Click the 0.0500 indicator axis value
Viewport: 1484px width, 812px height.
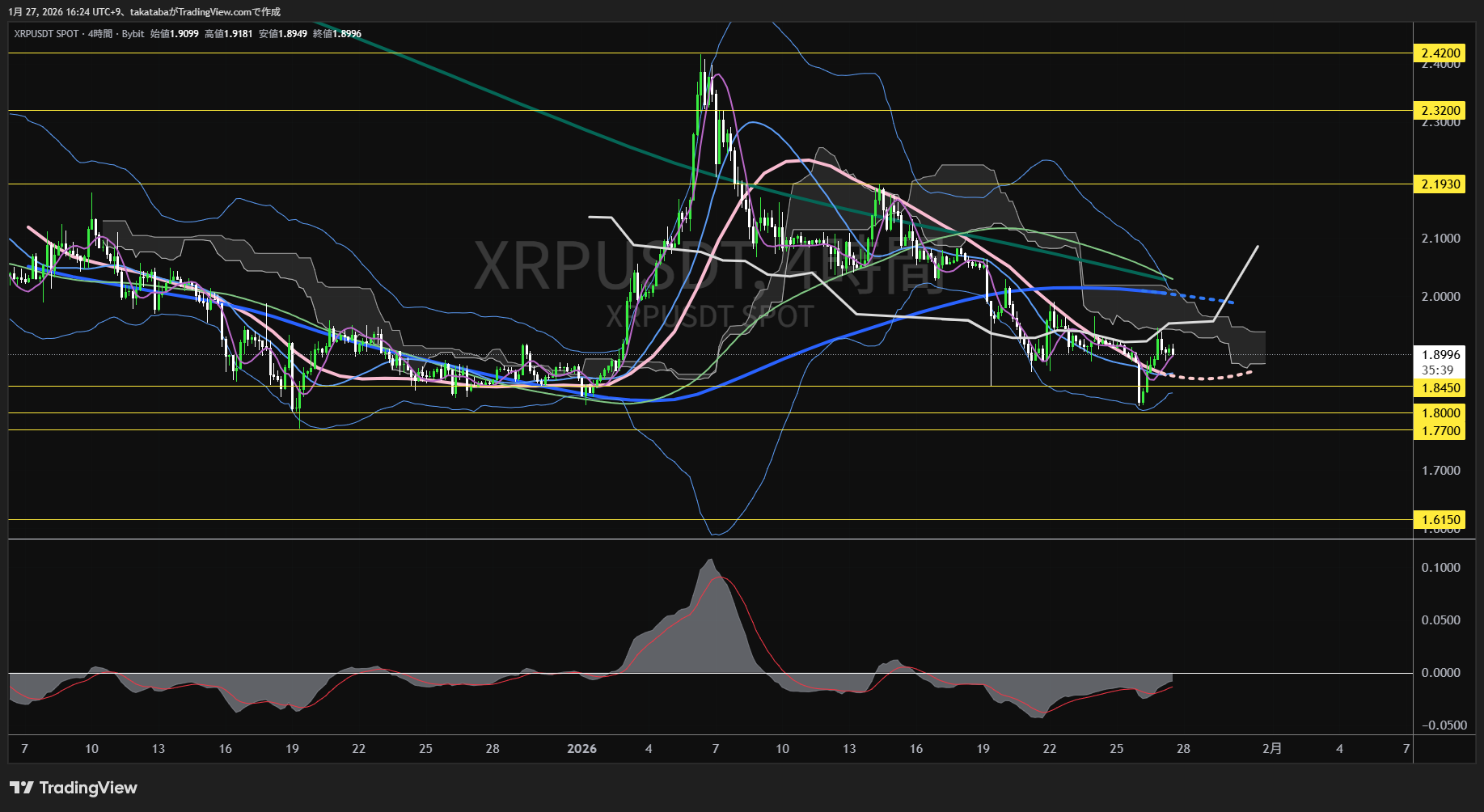pyautogui.click(x=1441, y=620)
